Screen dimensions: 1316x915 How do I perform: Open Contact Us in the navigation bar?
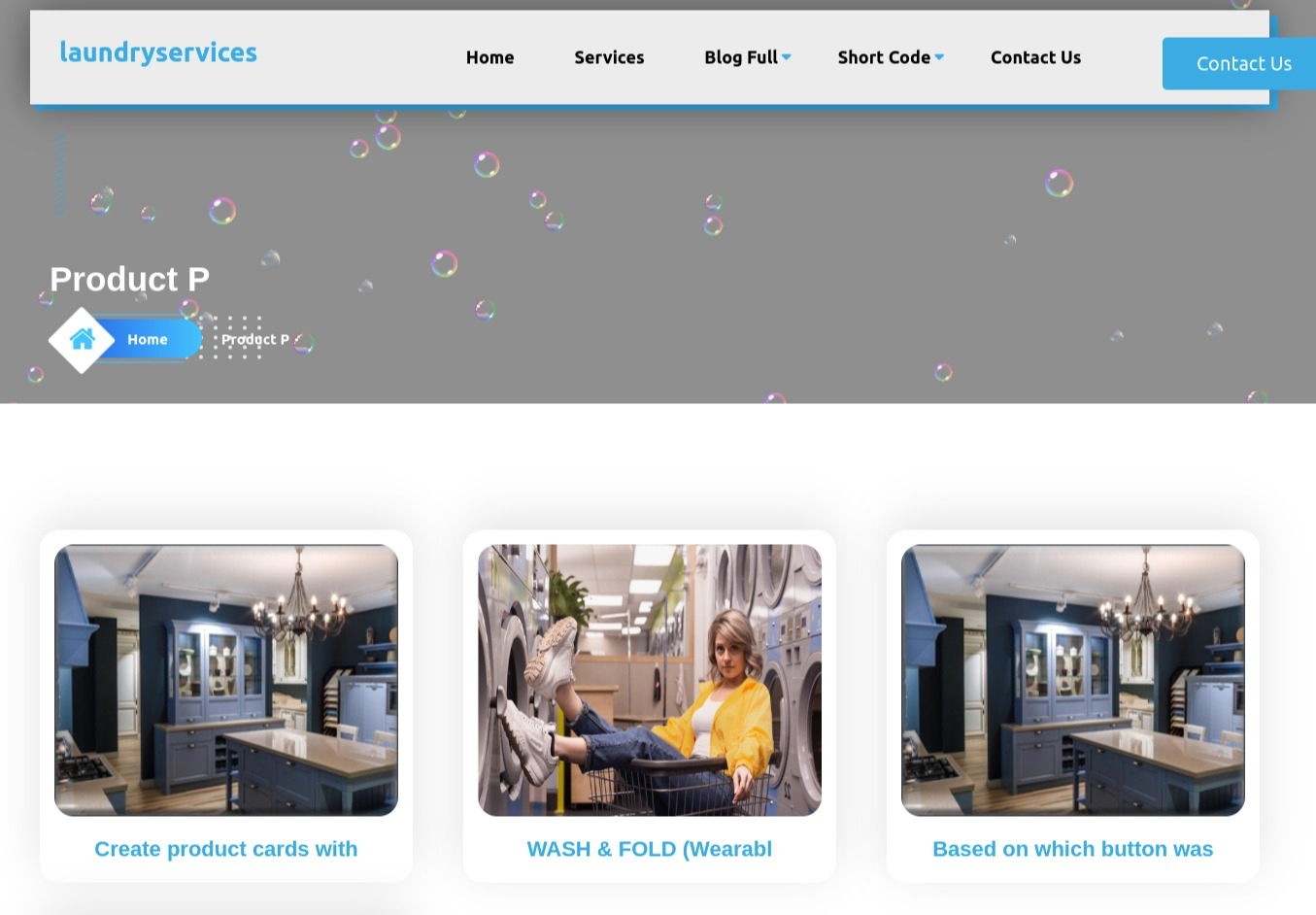[1035, 57]
